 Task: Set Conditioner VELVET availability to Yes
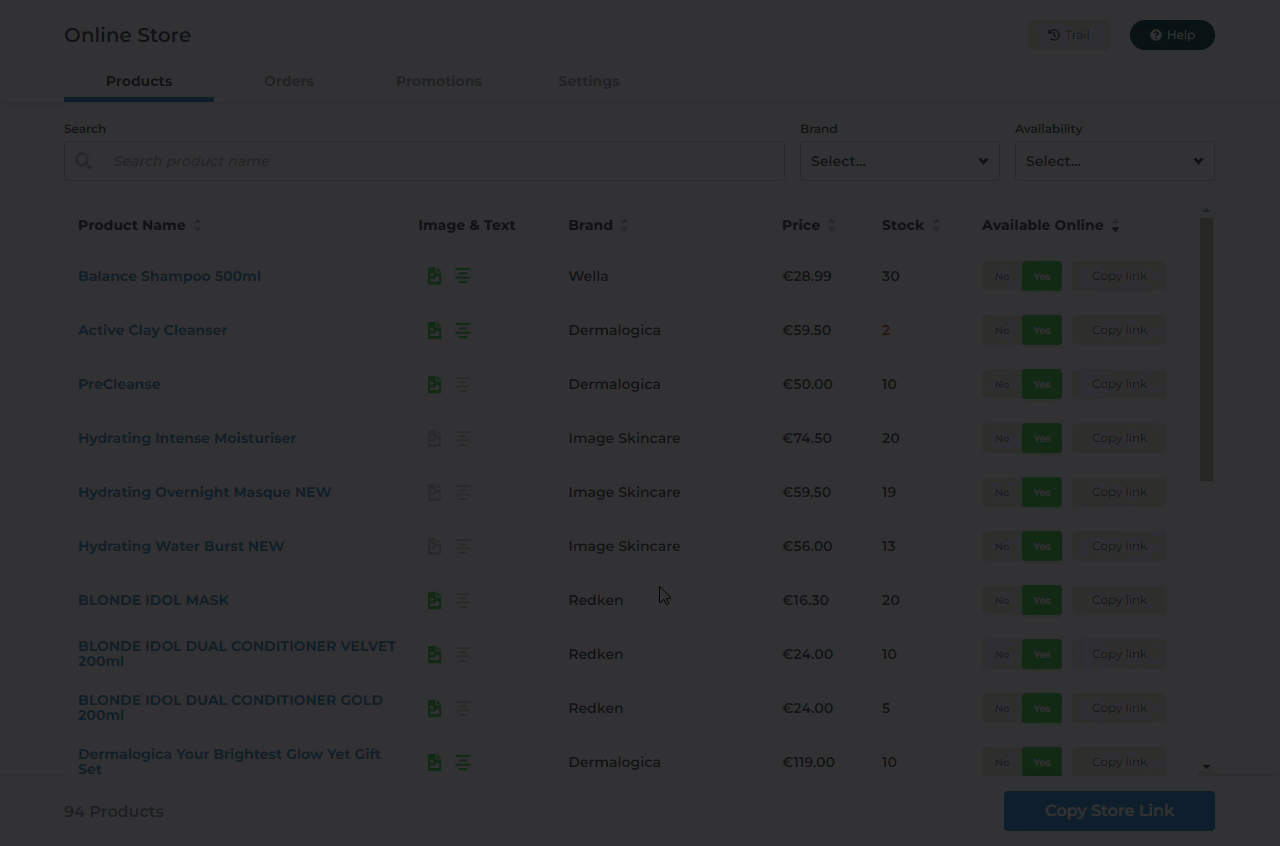pyautogui.click(x=1042, y=654)
